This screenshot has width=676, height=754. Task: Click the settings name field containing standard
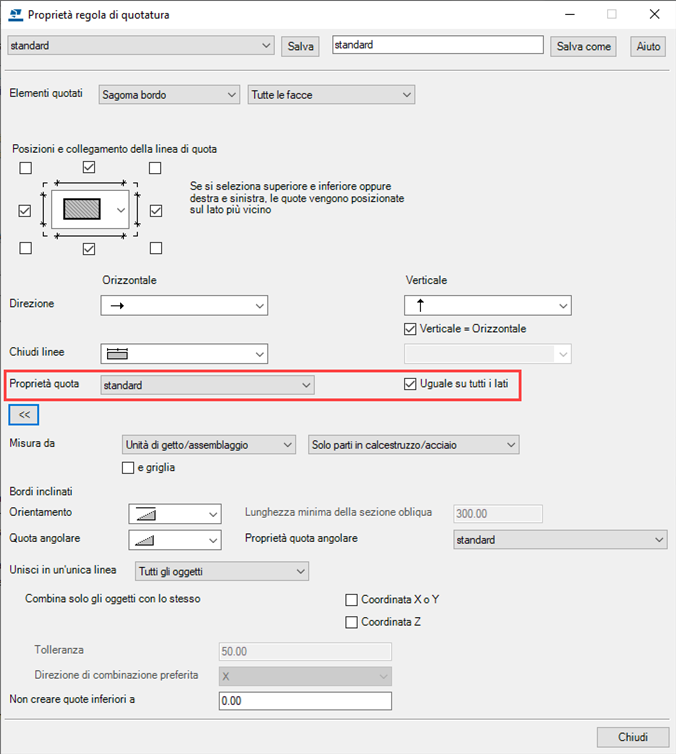[x=438, y=45]
